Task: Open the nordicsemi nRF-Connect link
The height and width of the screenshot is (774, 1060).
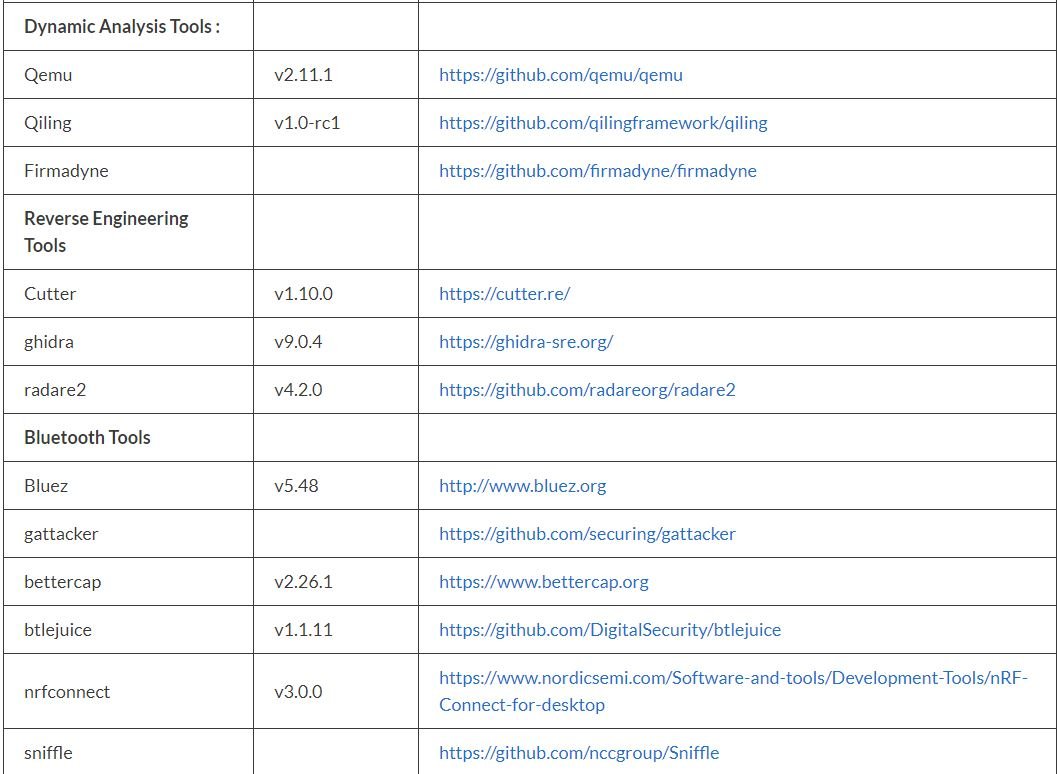Action: coord(733,691)
